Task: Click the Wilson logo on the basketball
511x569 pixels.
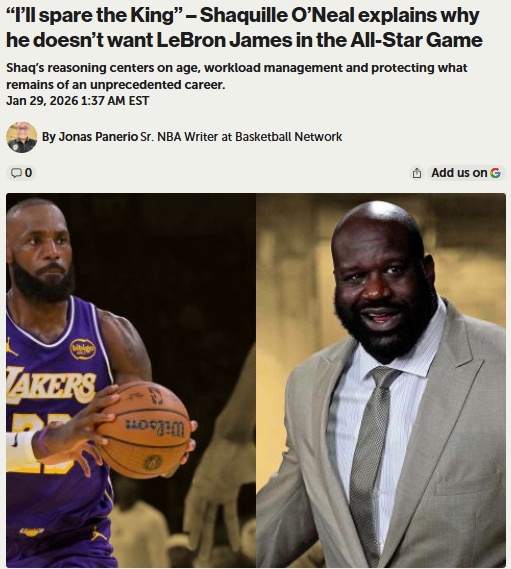Action: (155, 429)
